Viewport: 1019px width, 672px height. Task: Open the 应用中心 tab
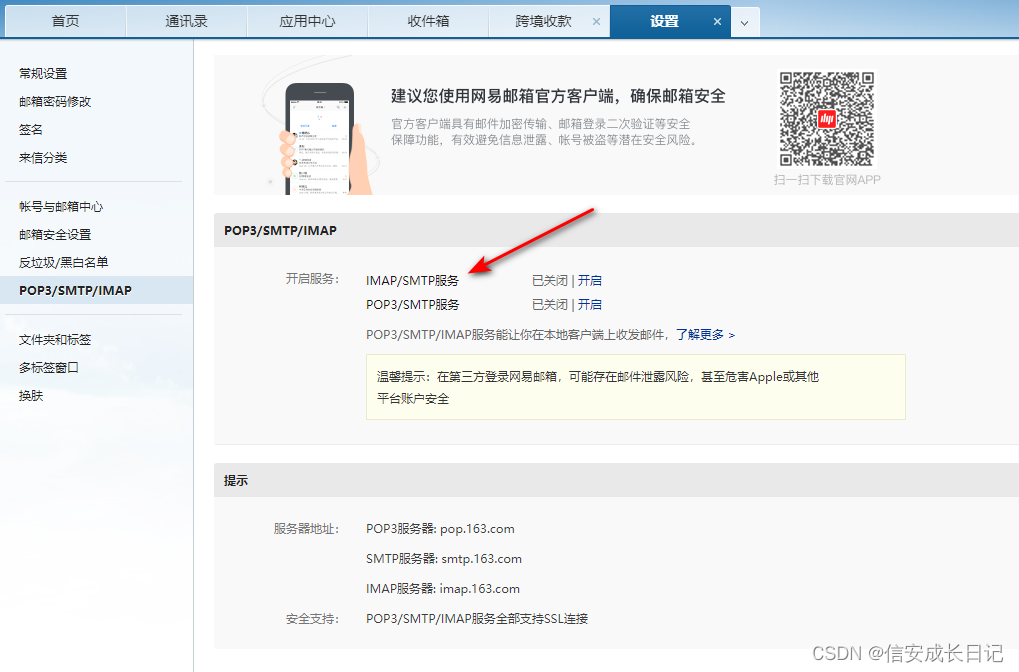307,21
